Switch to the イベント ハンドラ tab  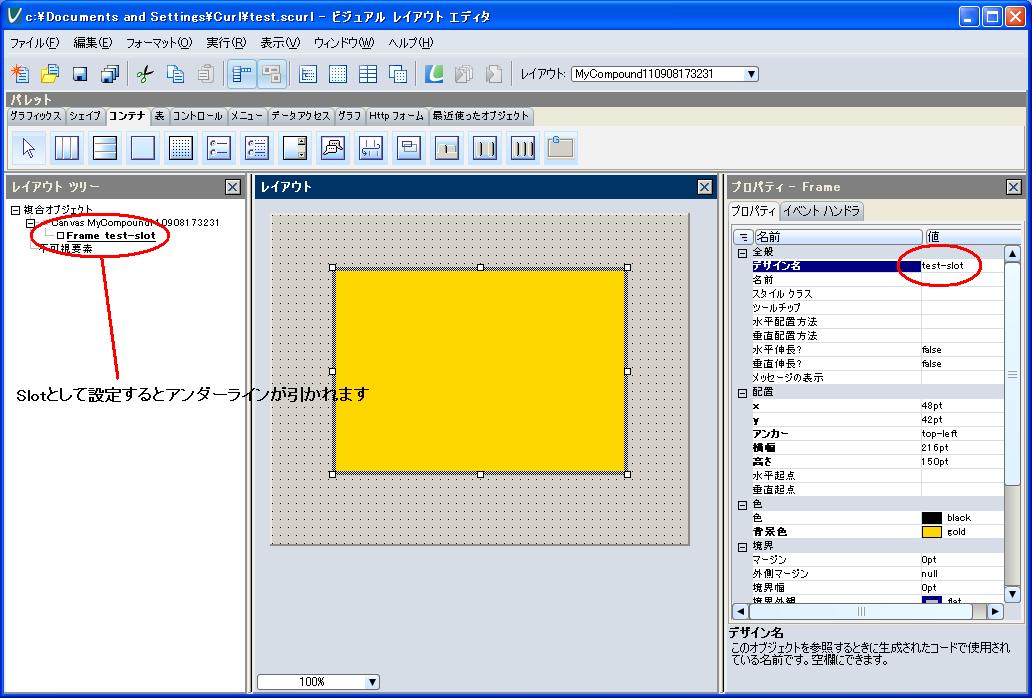(x=820, y=211)
